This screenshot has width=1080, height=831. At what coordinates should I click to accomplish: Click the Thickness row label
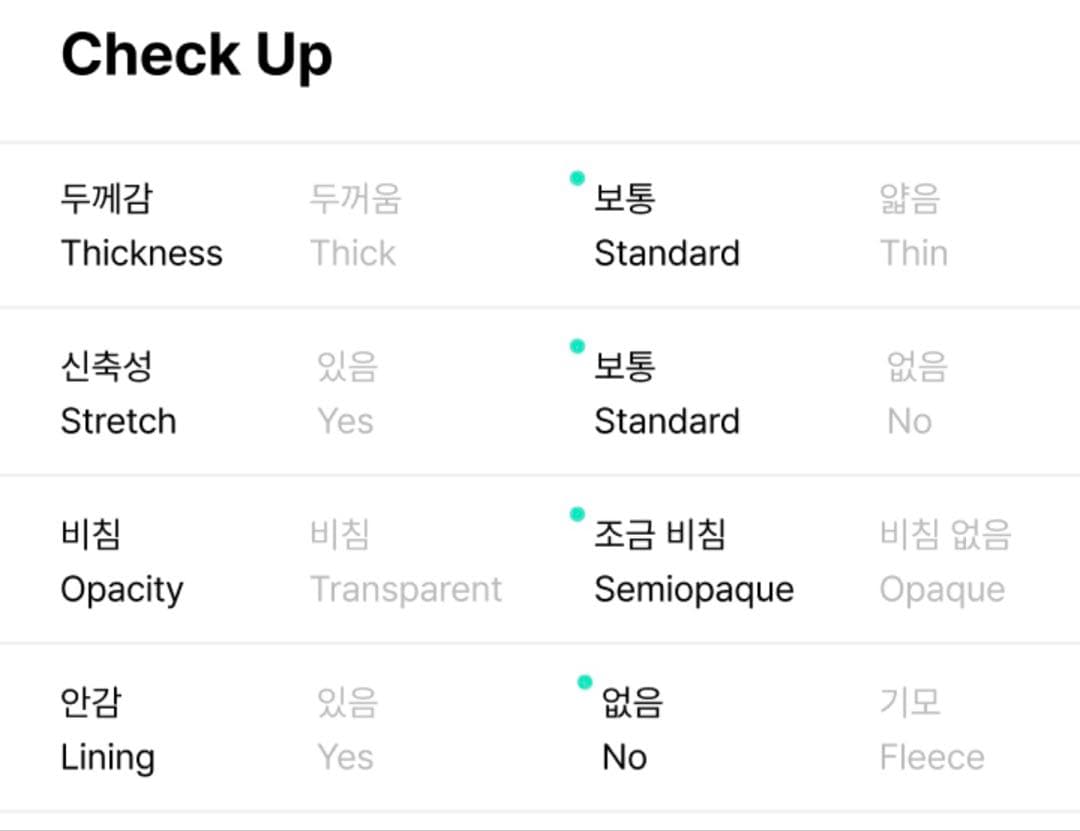141,226
